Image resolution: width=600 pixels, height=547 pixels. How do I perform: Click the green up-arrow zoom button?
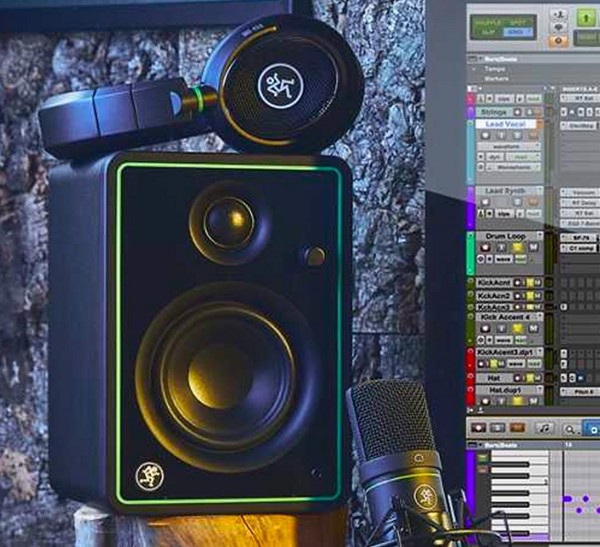pyautogui.click(x=586, y=18)
